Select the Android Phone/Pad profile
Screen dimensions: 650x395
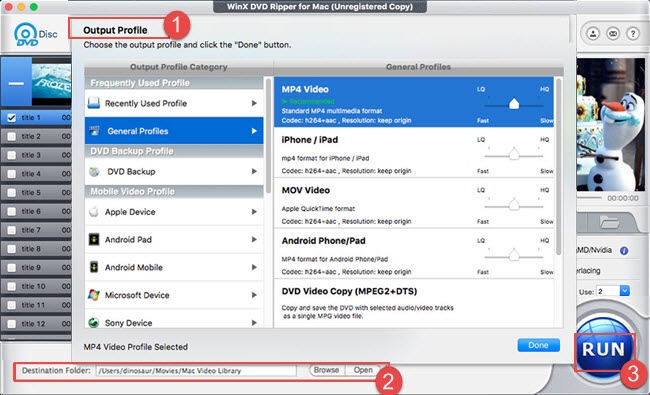(x=414, y=254)
